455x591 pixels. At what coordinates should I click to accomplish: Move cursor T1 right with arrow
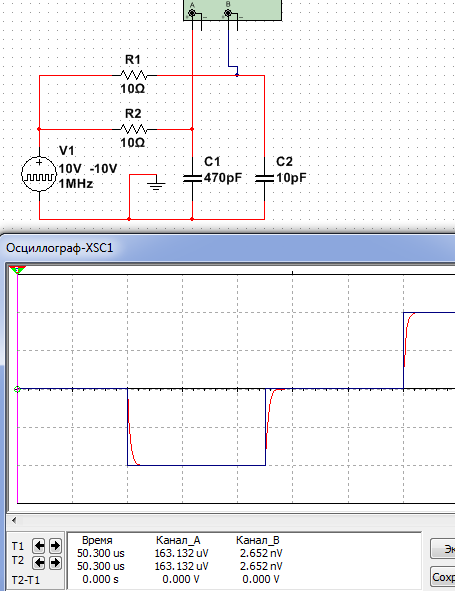pos(55,545)
